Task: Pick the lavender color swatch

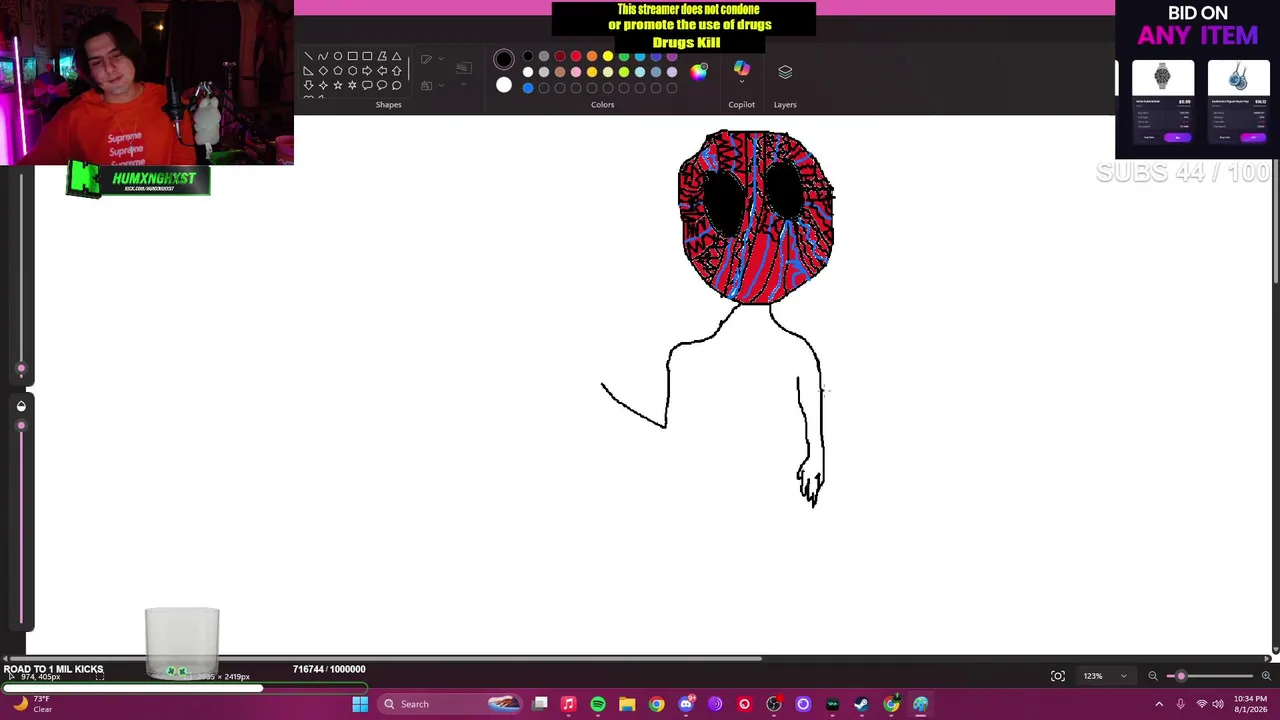Action: coord(672,72)
